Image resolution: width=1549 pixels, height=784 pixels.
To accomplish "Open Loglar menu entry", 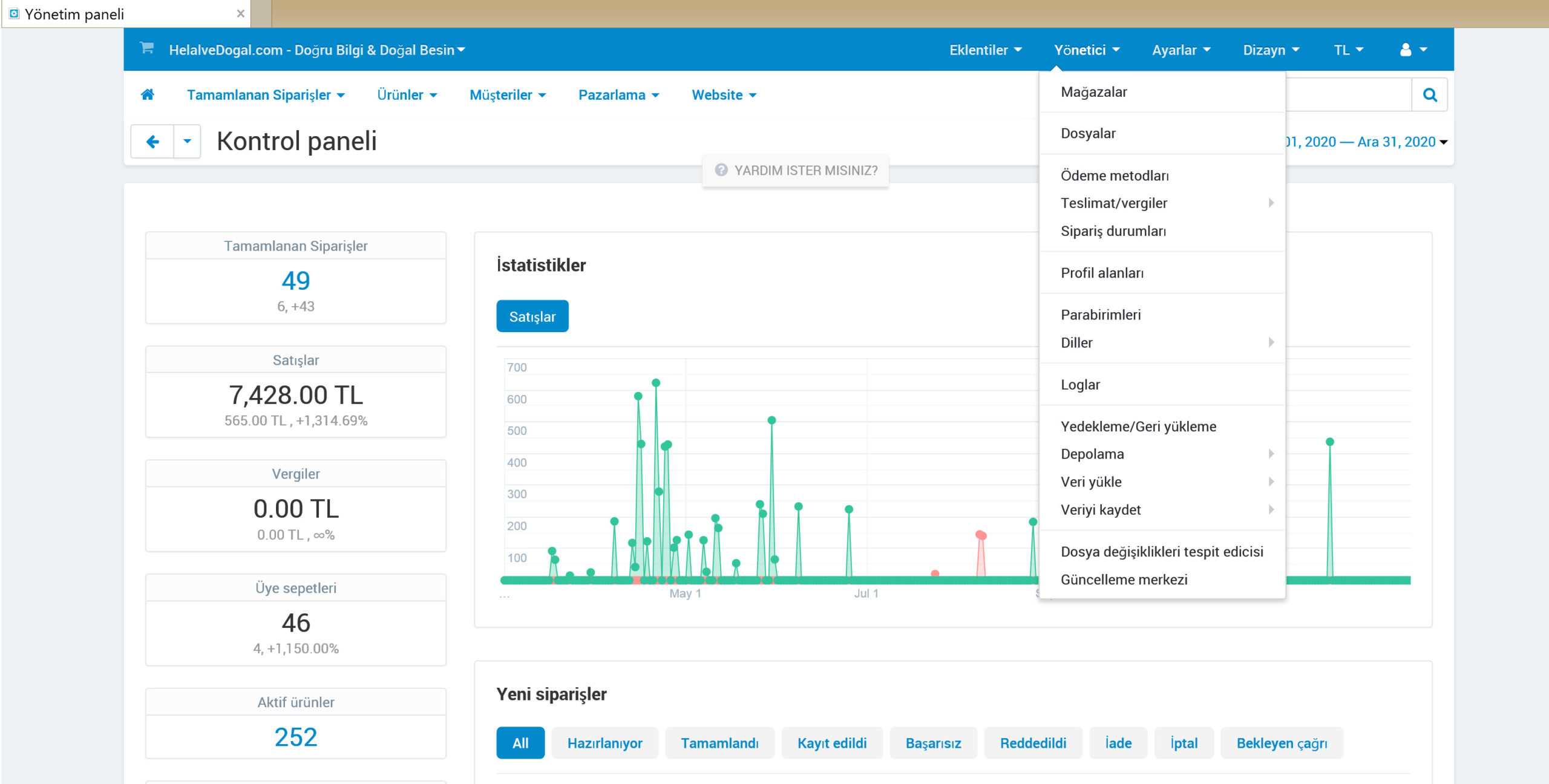I will pyautogui.click(x=1162, y=385).
